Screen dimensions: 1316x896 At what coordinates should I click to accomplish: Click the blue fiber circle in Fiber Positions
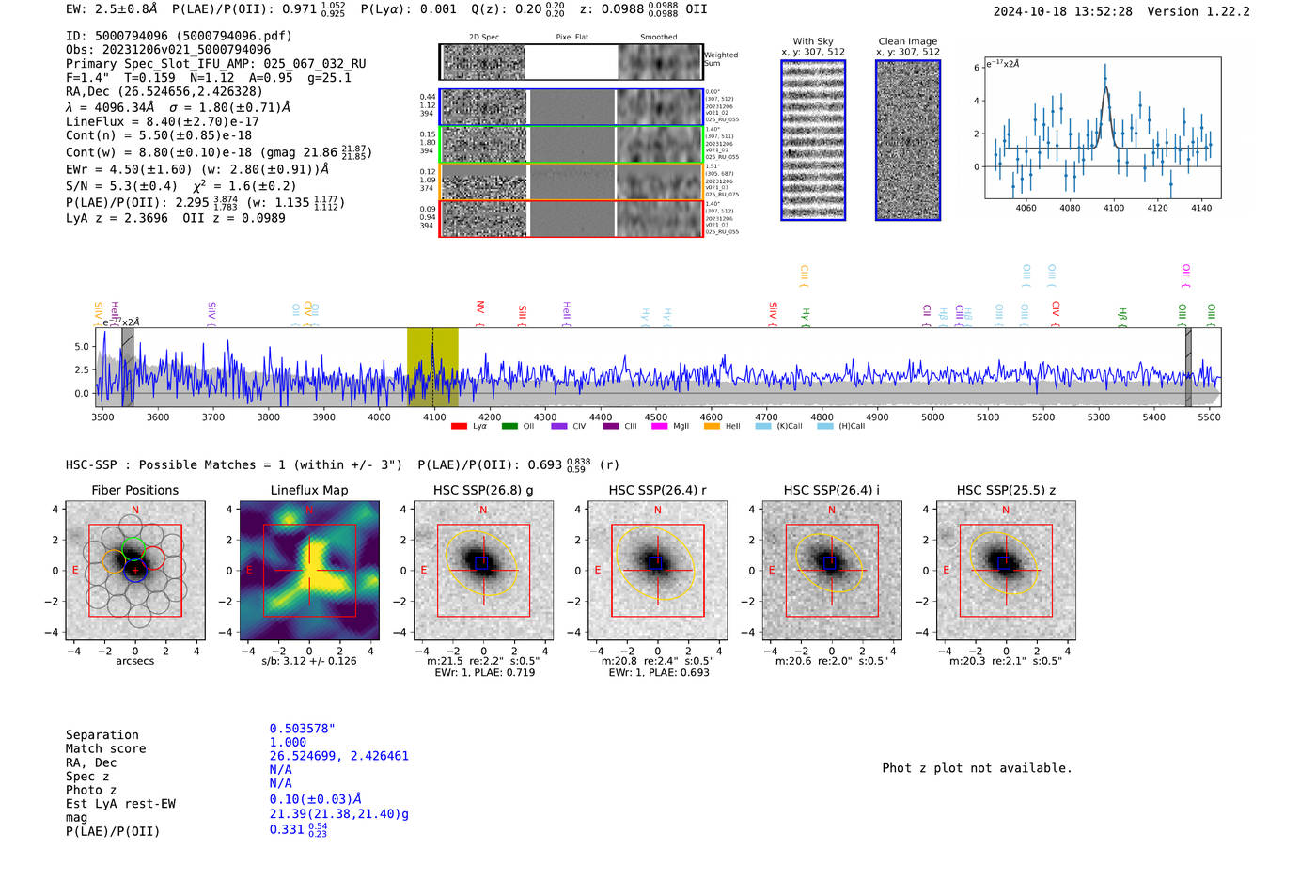(135, 570)
